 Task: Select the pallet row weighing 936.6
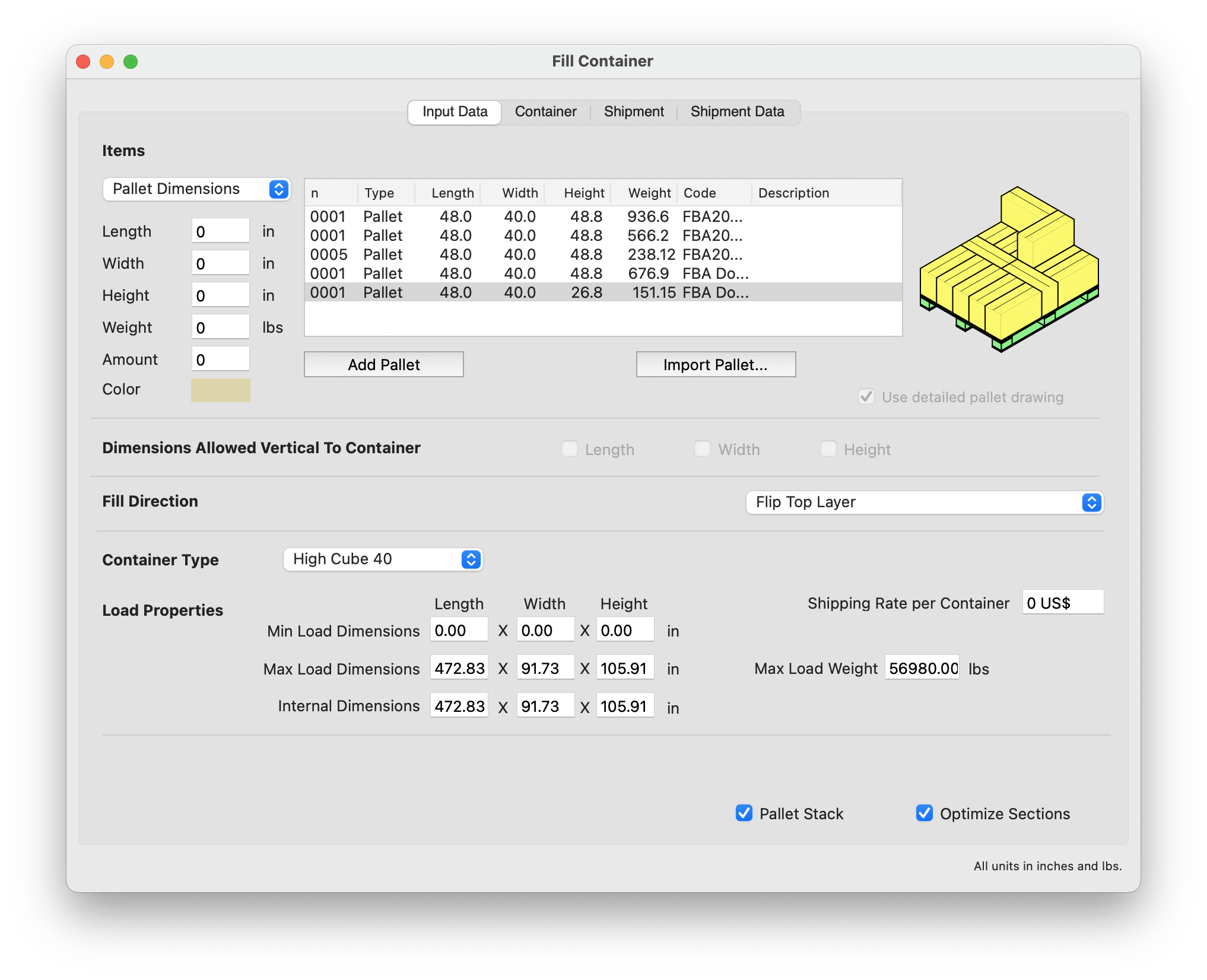coord(603,217)
